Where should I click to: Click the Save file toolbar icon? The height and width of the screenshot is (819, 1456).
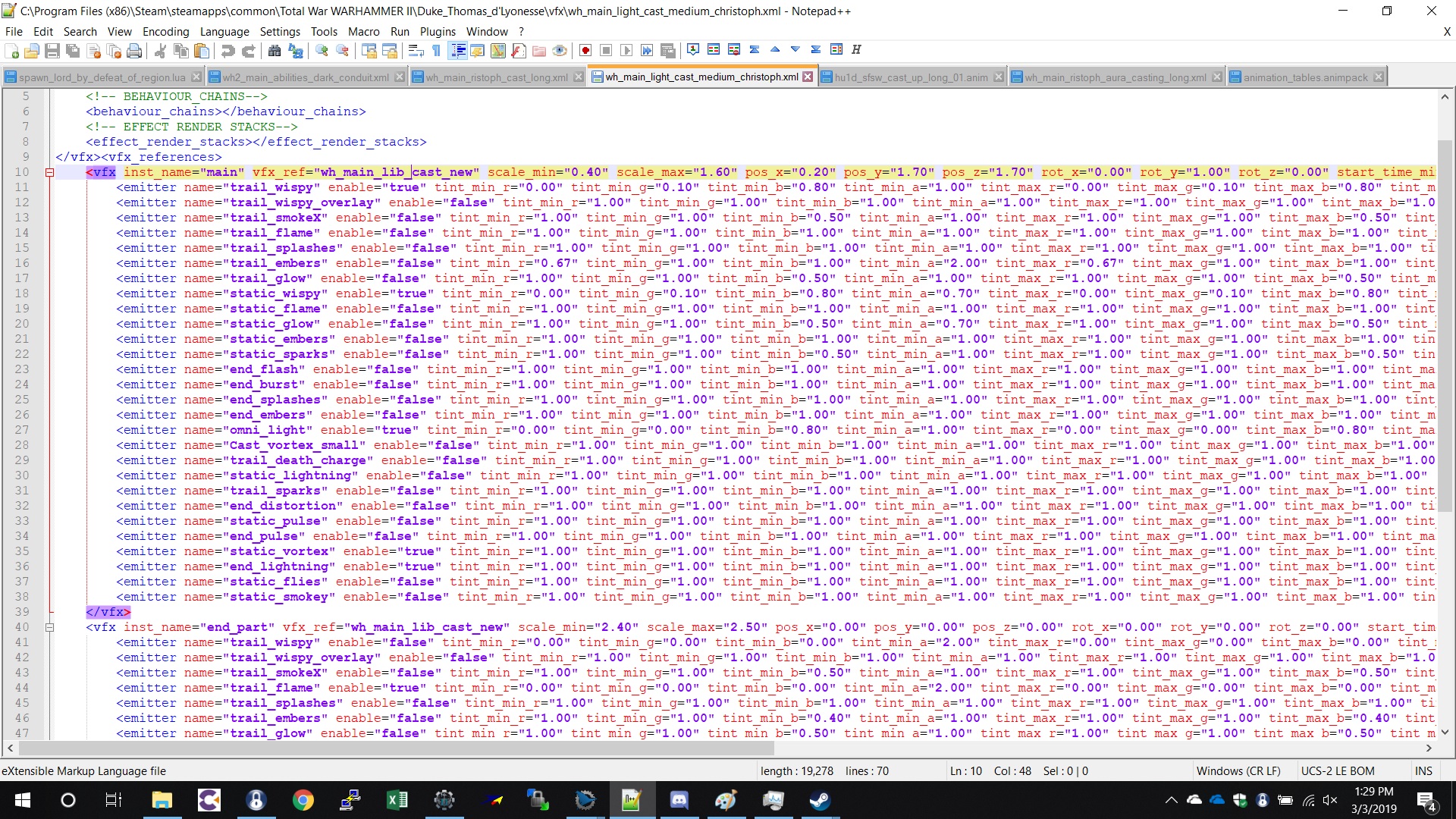tap(52, 50)
